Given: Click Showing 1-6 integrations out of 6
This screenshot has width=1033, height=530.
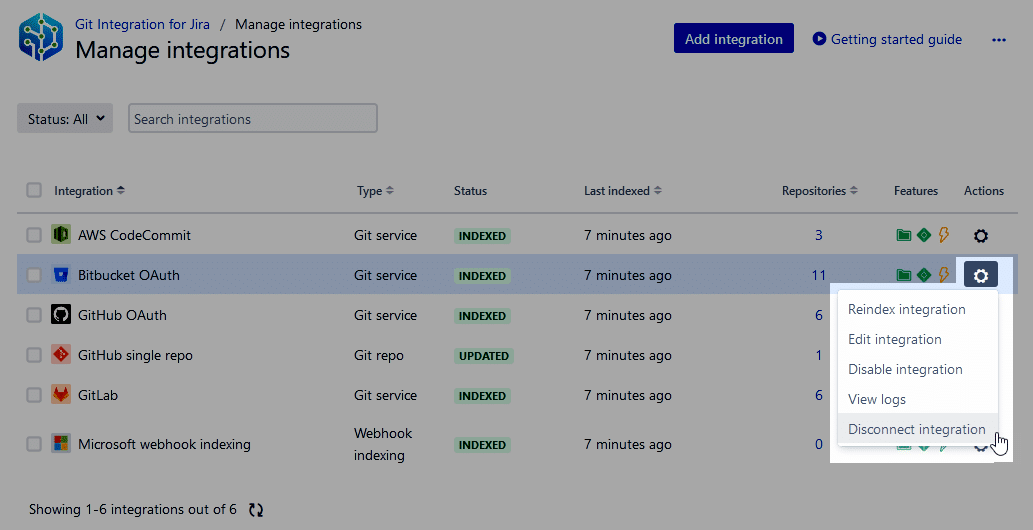Looking at the screenshot, I should pos(132,510).
